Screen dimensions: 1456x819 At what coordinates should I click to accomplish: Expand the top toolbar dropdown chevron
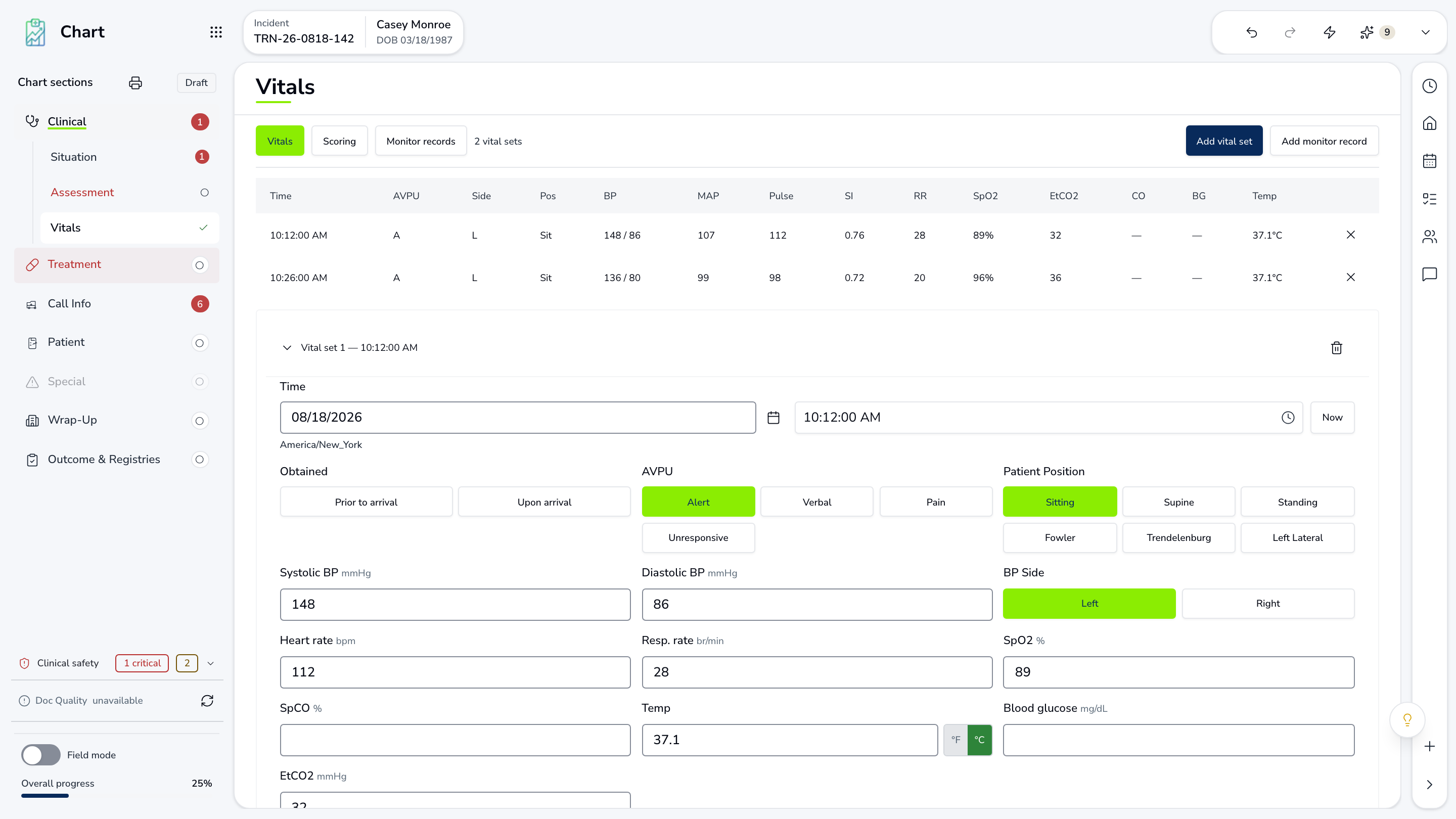1425,32
